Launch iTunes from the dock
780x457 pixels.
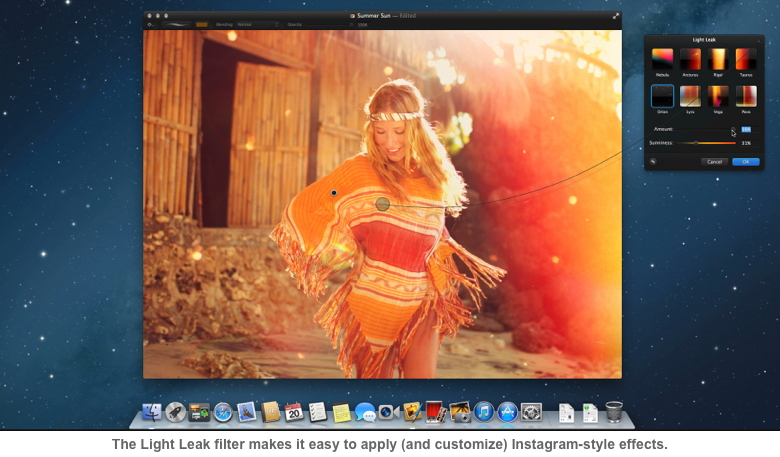(484, 412)
